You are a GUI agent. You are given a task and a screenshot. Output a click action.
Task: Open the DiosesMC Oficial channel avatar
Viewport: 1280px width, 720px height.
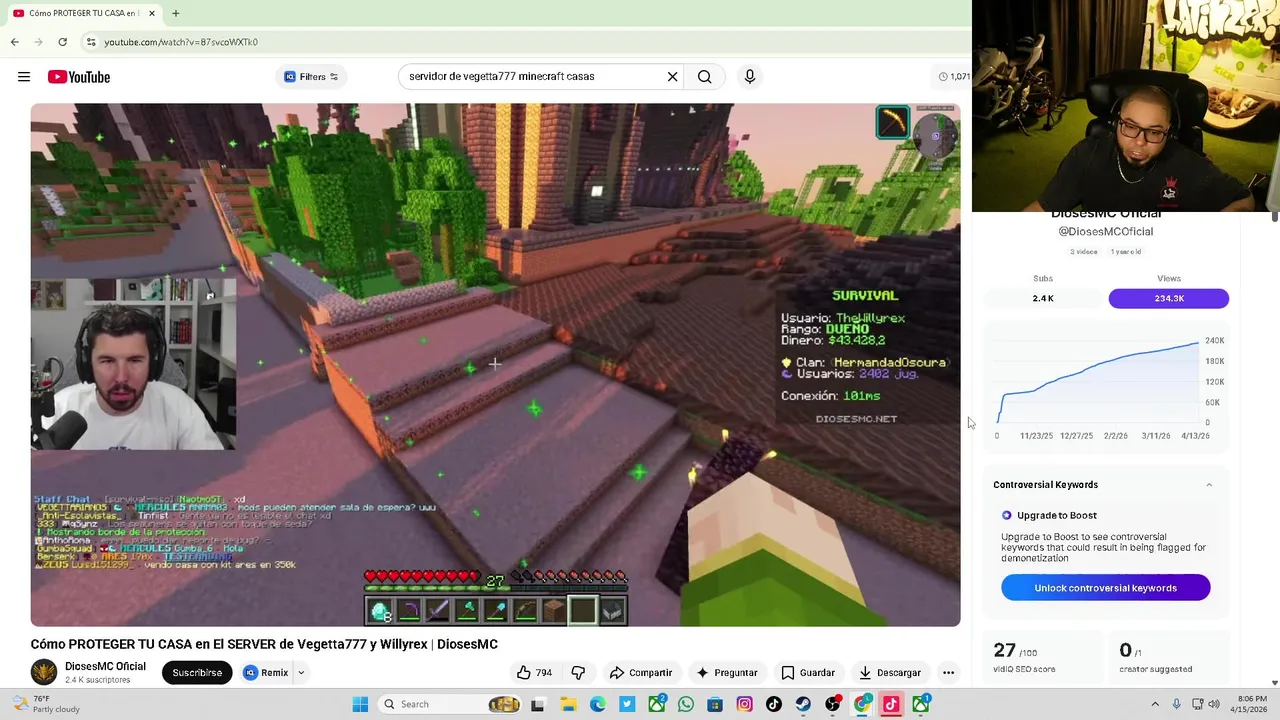coord(44,672)
